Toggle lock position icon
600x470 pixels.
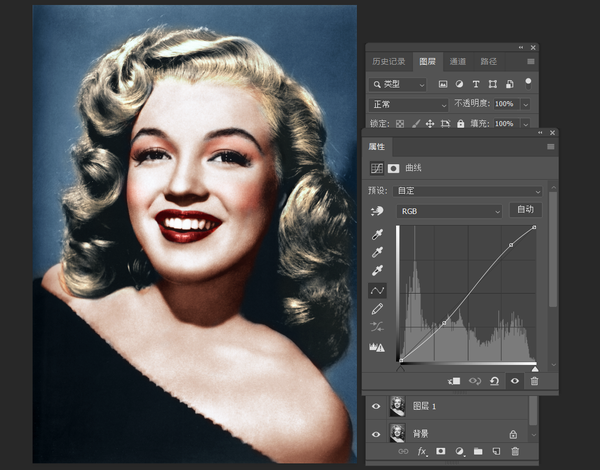[430, 124]
